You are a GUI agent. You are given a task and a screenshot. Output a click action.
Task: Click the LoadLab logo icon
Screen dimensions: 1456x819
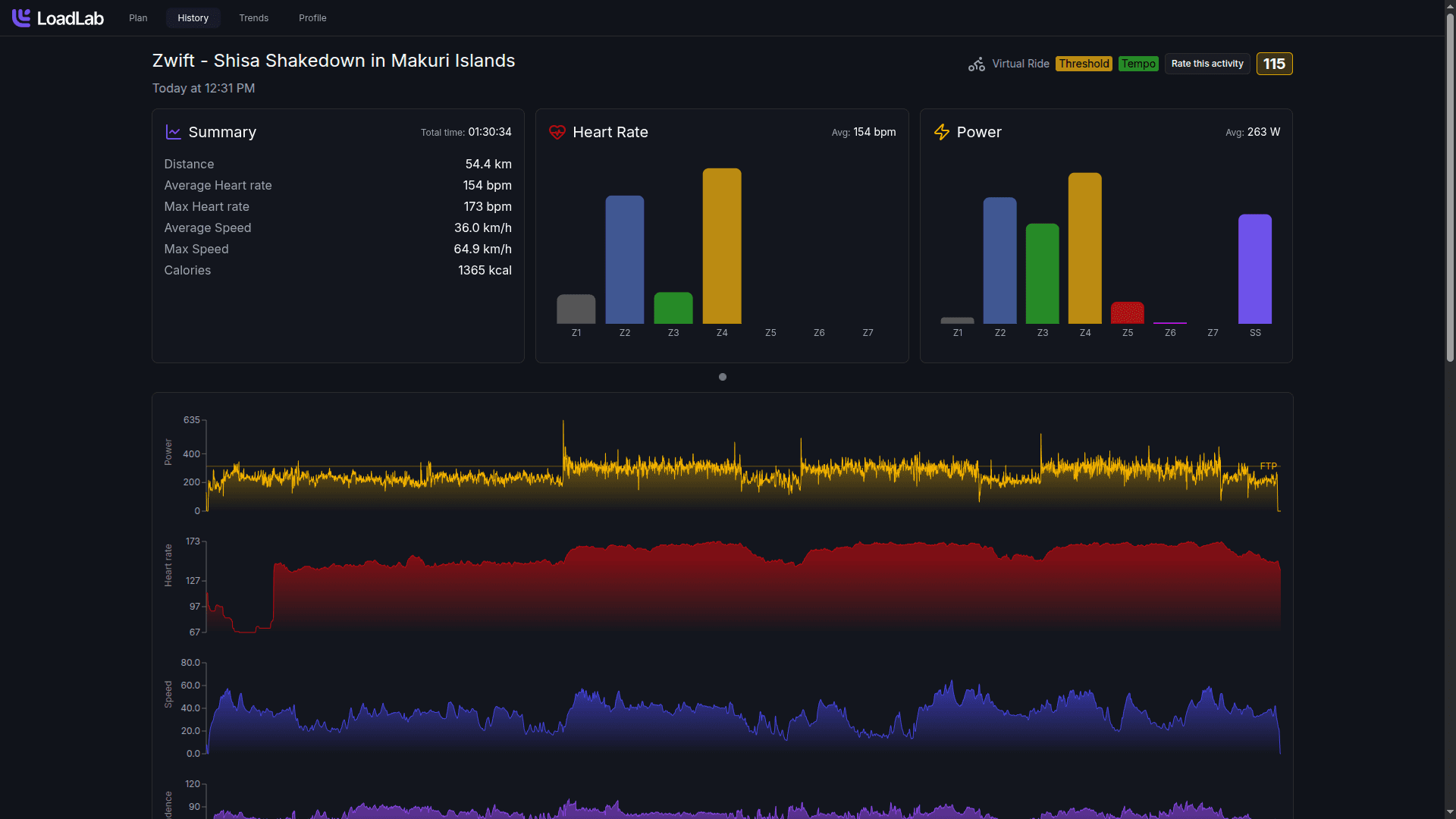pyautogui.click(x=20, y=17)
